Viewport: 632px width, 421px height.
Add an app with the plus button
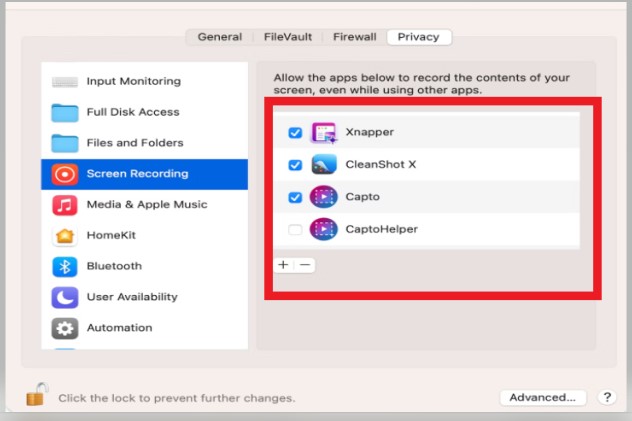click(x=283, y=265)
